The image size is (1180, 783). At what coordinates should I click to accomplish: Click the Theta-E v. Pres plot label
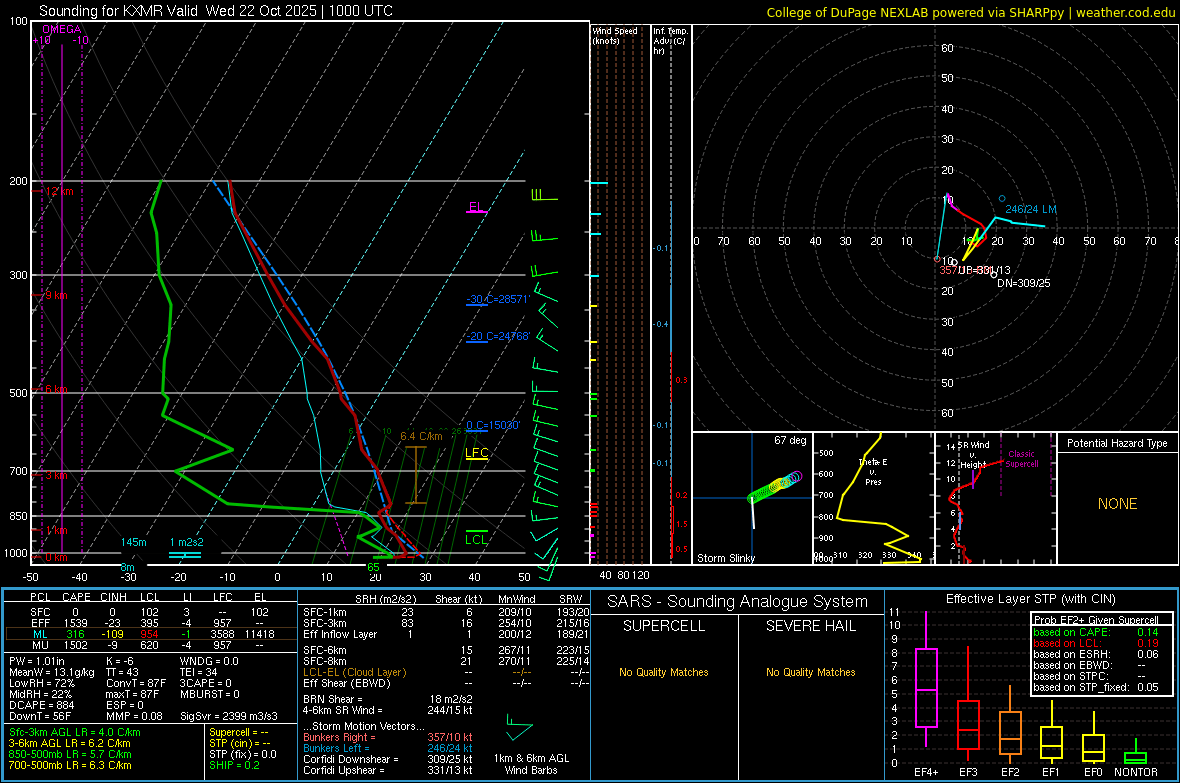coord(873,472)
